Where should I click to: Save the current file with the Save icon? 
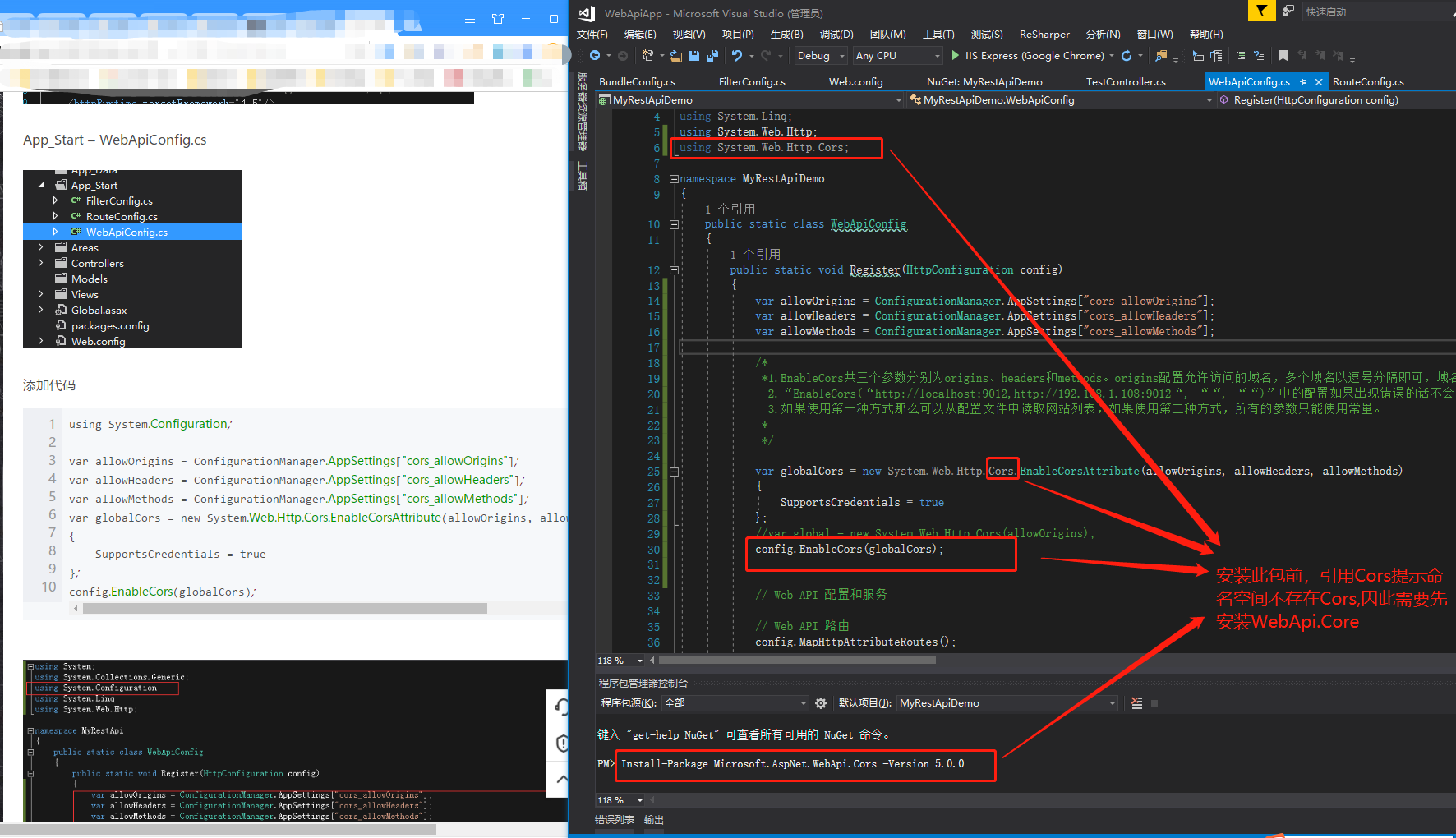click(x=694, y=56)
